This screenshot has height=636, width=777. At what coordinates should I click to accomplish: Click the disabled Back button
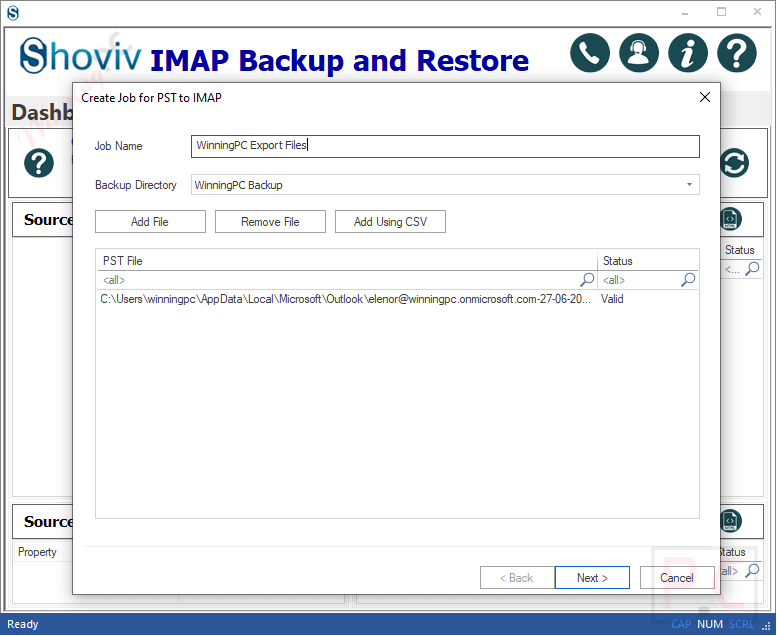coord(517,578)
